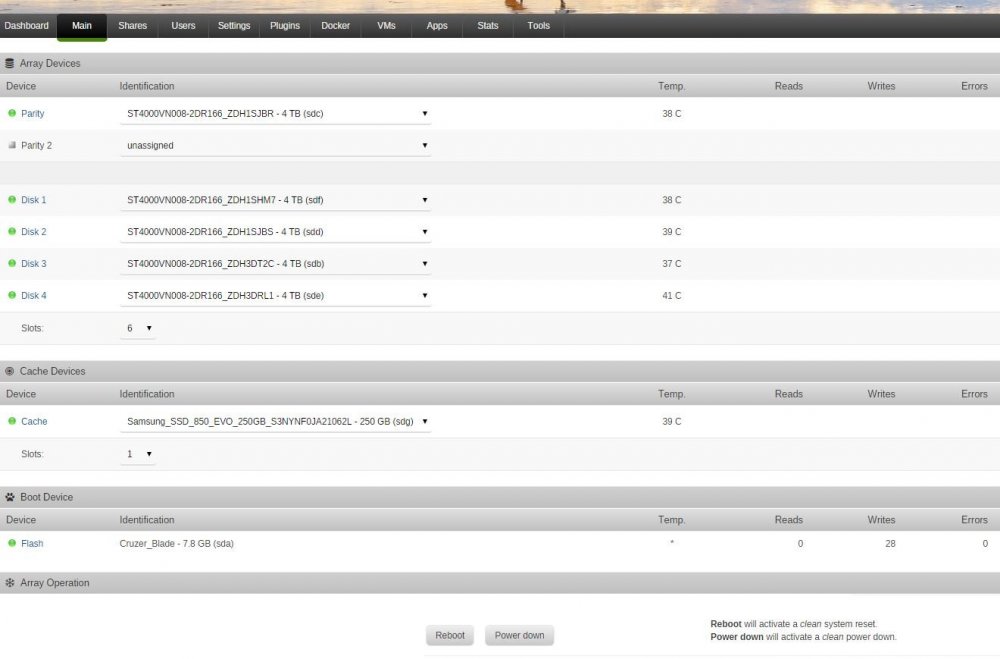1000x659 pixels.
Task: Open the Parity disk selection dropdown
Action: tap(276, 114)
